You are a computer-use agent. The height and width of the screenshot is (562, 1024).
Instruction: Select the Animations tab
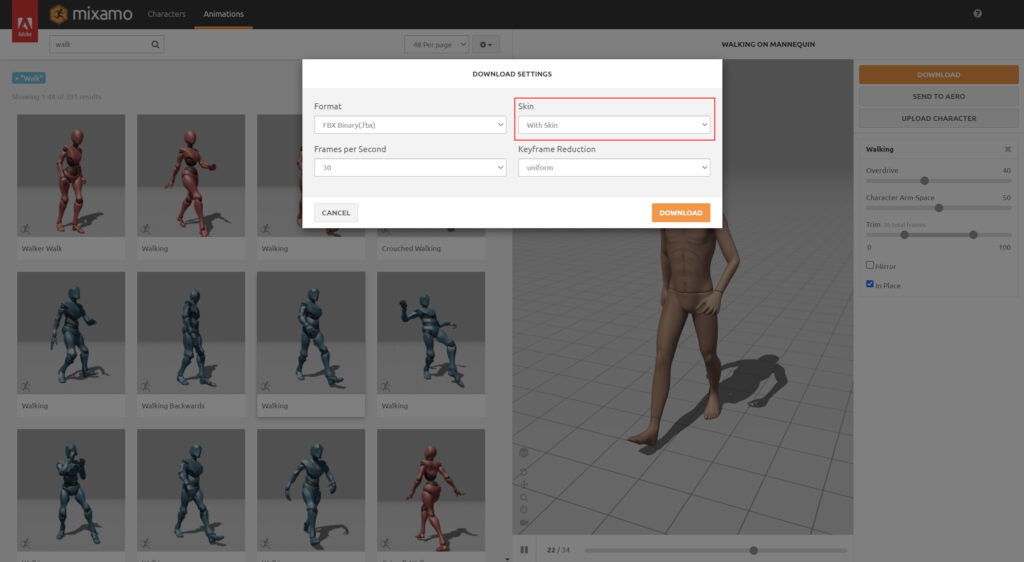pyautogui.click(x=223, y=14)
